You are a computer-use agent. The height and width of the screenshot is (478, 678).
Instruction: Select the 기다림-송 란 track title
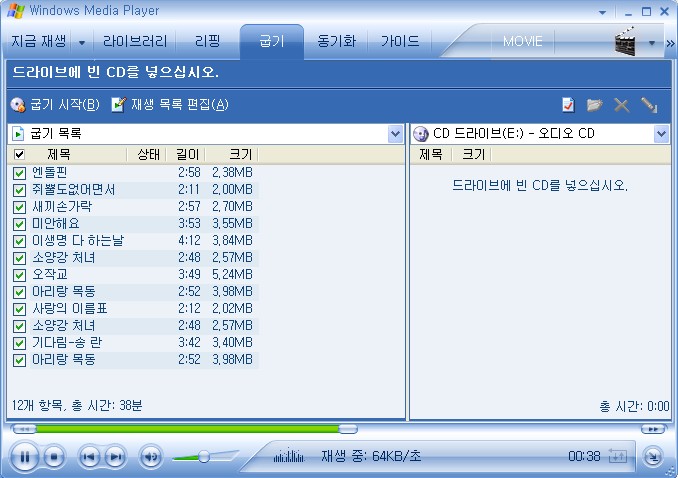[x=67, y=343]
